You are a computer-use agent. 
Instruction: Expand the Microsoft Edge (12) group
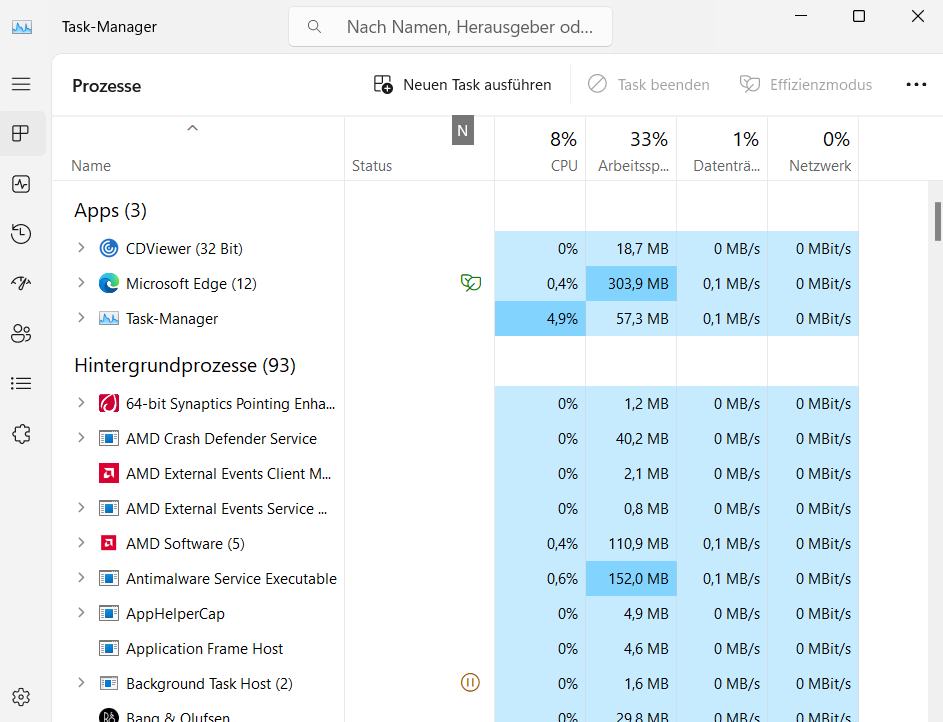(81, 284)
